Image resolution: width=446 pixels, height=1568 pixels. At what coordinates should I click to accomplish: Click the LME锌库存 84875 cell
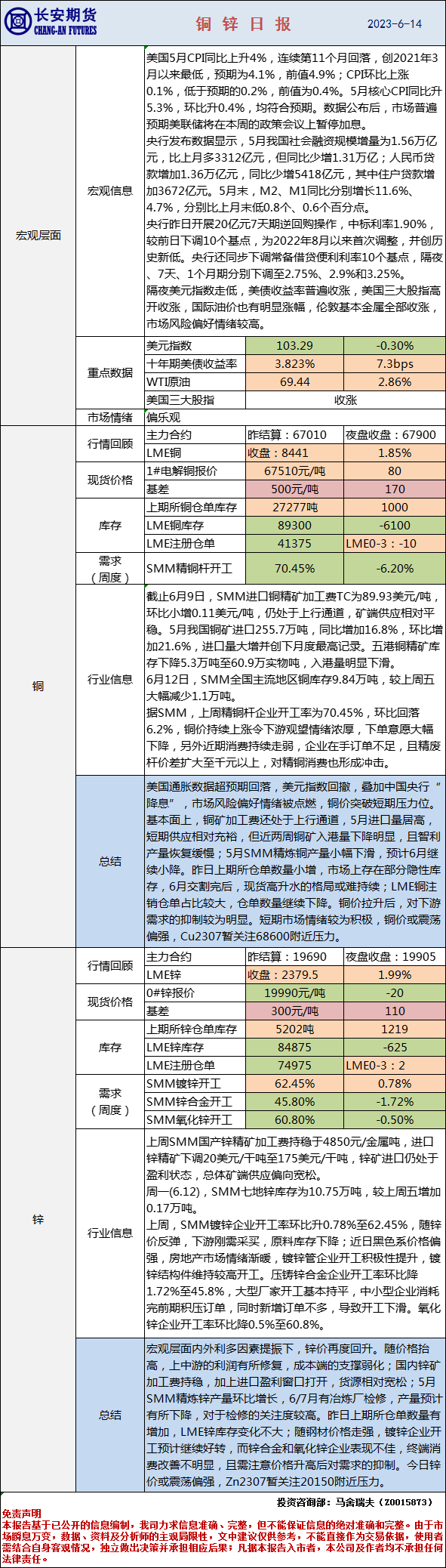(x=294, y=1048)
